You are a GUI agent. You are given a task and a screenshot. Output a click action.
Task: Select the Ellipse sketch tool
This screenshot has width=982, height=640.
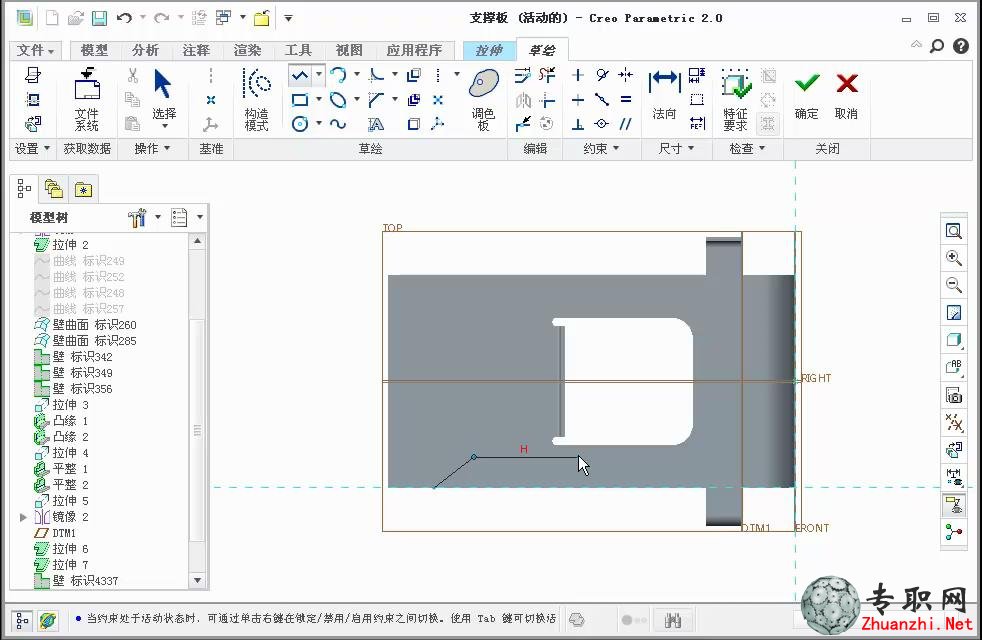pyautogui.click(x=338, y=100)
